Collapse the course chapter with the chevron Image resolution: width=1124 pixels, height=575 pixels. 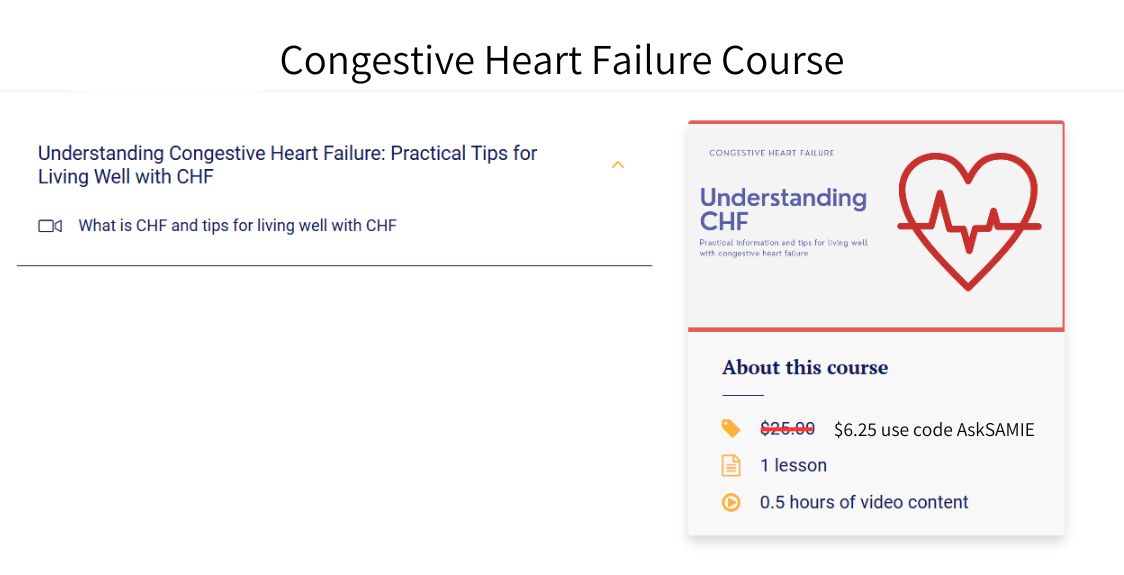click(617, 165)
